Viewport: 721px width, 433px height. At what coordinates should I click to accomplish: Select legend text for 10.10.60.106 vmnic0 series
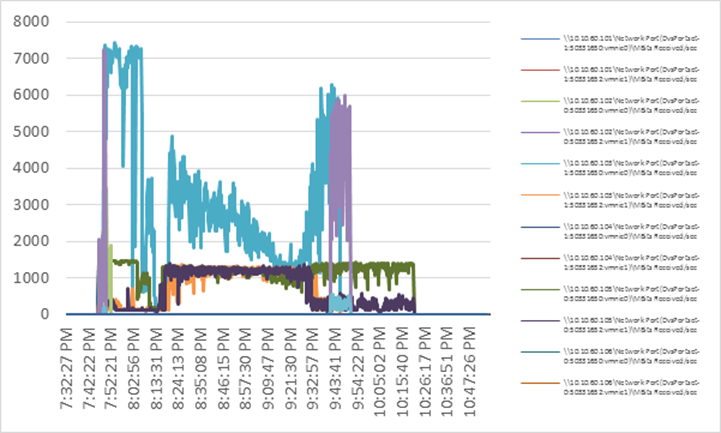click(x=631, y=356)
